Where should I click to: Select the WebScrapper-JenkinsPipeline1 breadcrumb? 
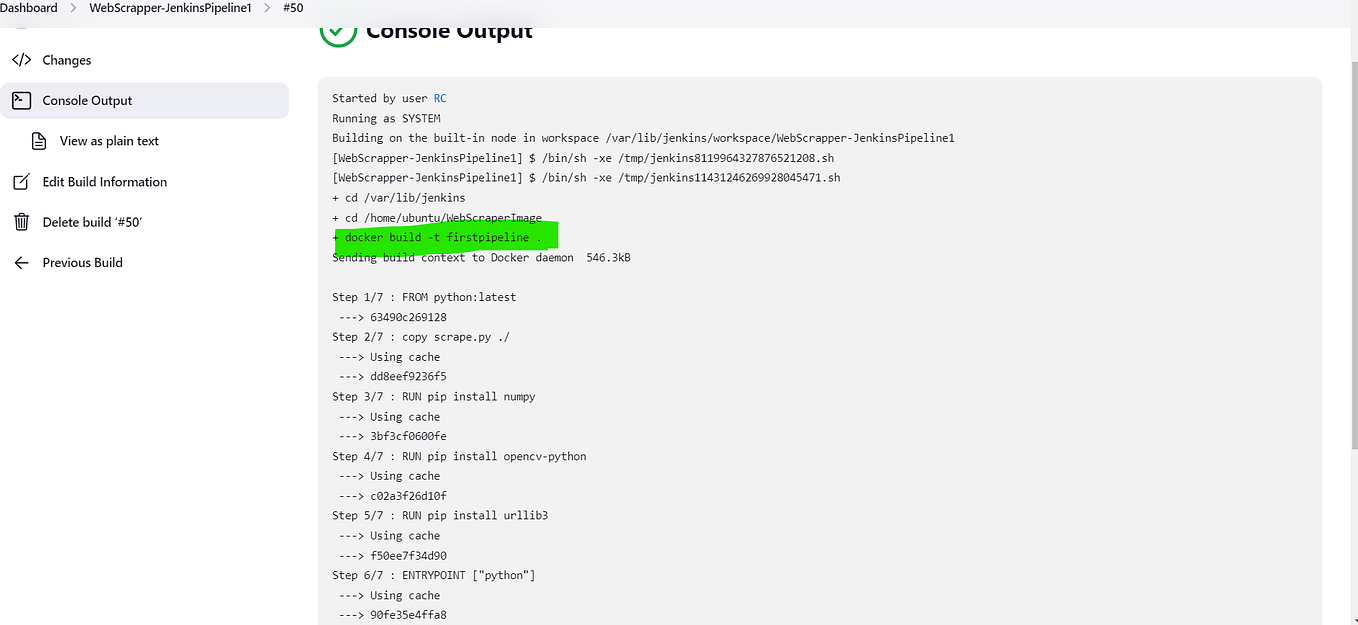pyautogui.click(x=168, y=8)
